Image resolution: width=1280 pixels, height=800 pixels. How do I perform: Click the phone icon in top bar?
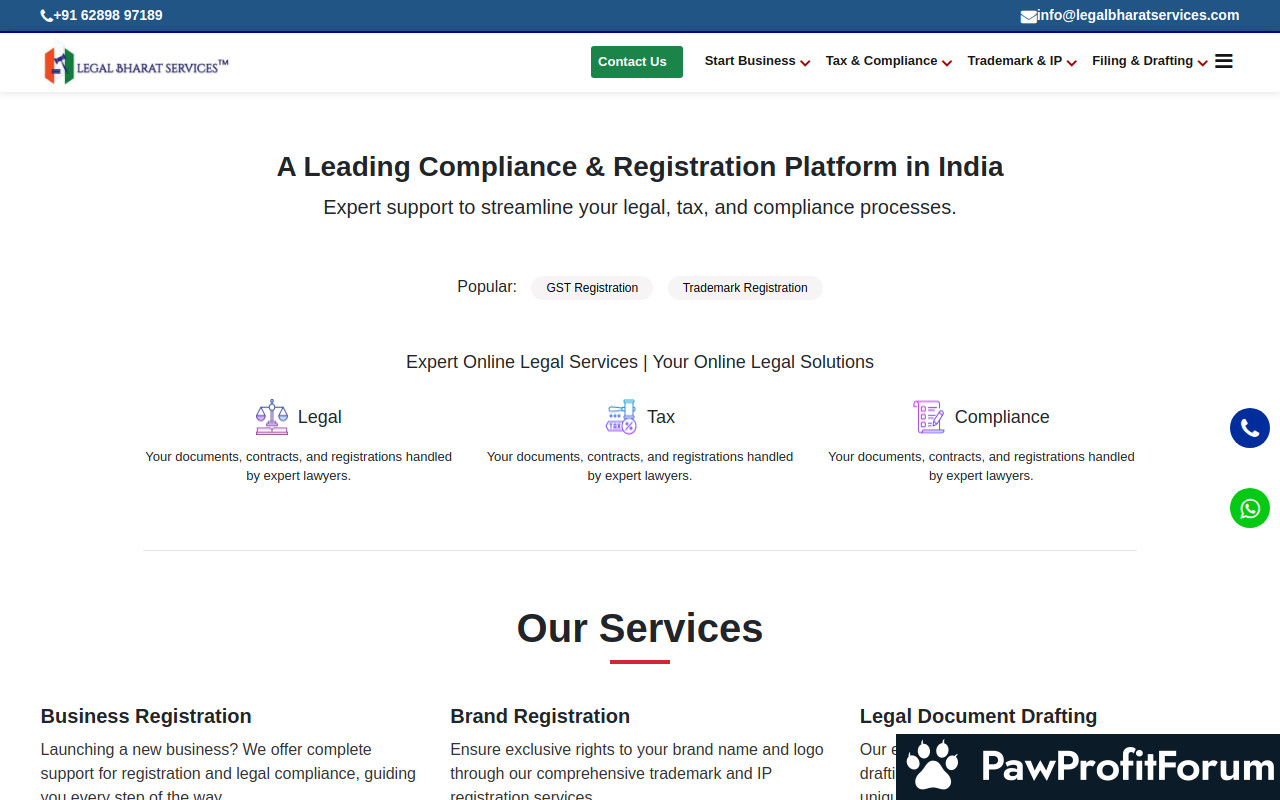click(x=46, y=16)
